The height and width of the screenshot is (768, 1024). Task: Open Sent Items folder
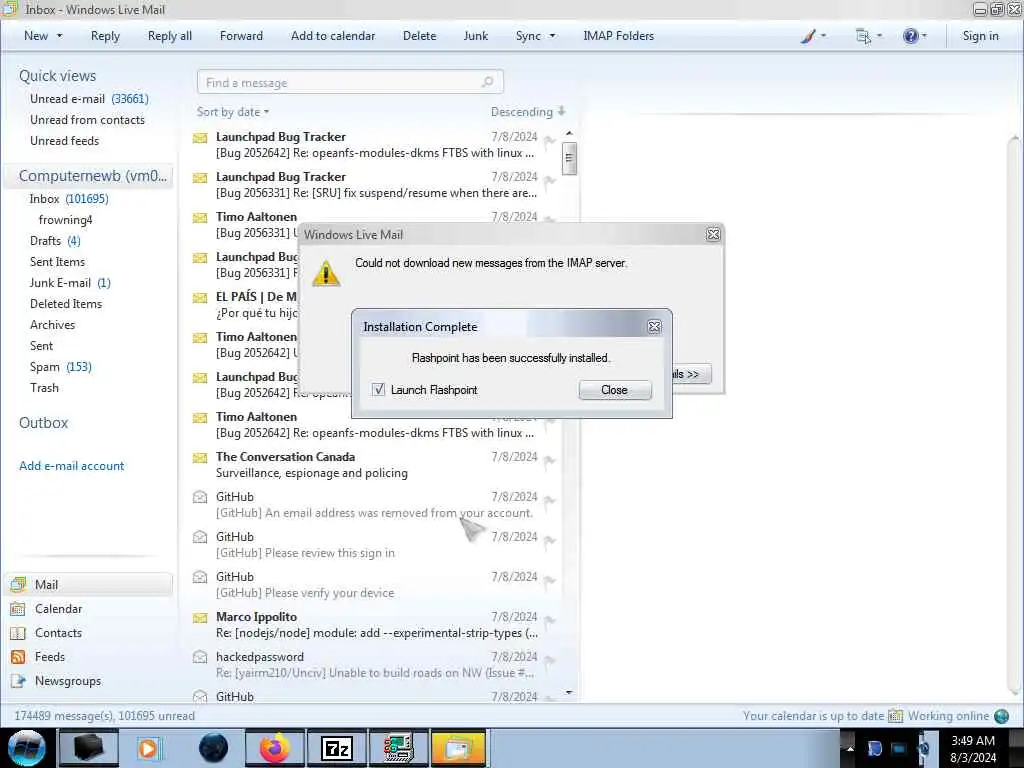click(x=57, y=261)
